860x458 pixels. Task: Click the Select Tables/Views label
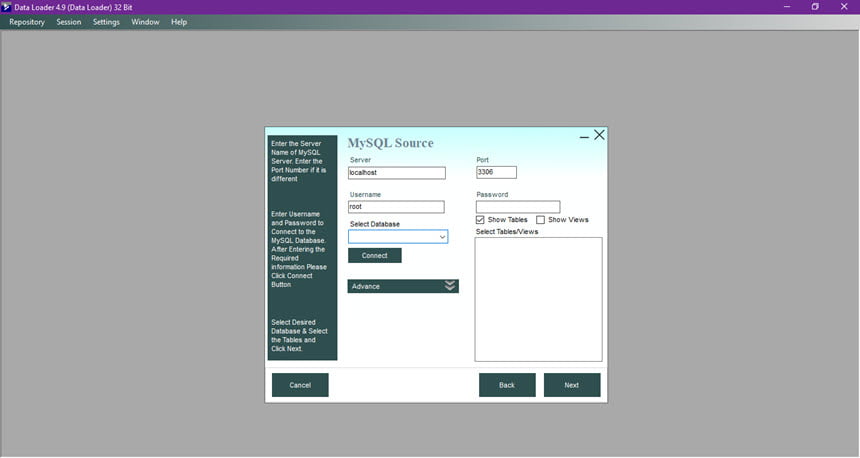click(507, 231)
